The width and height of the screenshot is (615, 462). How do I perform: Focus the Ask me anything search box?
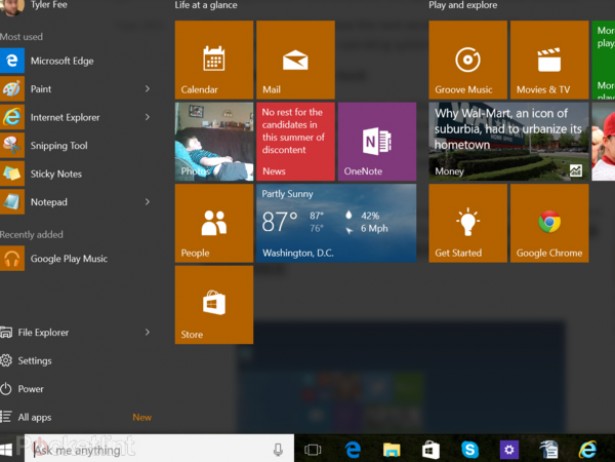click(x=159, y=449)
